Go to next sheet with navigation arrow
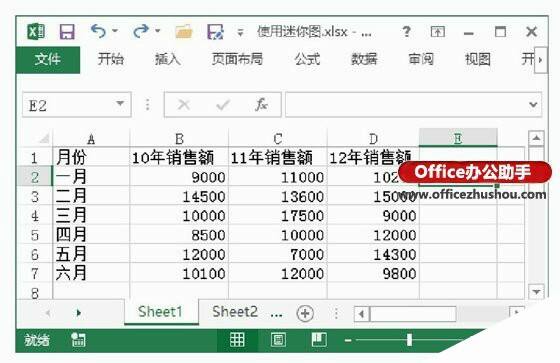The width and height of the screenshot is (560, 363). tap(79, 313)
